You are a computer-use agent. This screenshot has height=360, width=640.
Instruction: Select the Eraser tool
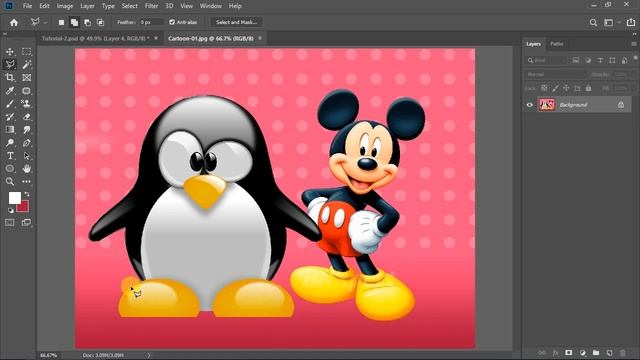[x=27, y=117]
